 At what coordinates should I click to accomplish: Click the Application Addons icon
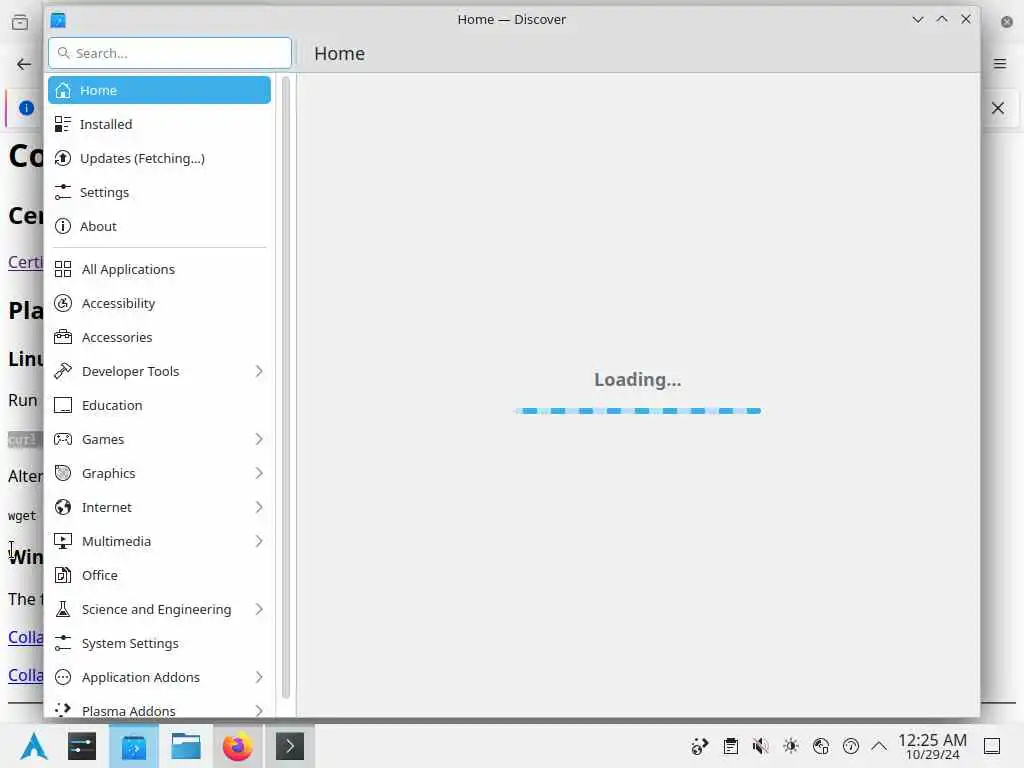63,677
